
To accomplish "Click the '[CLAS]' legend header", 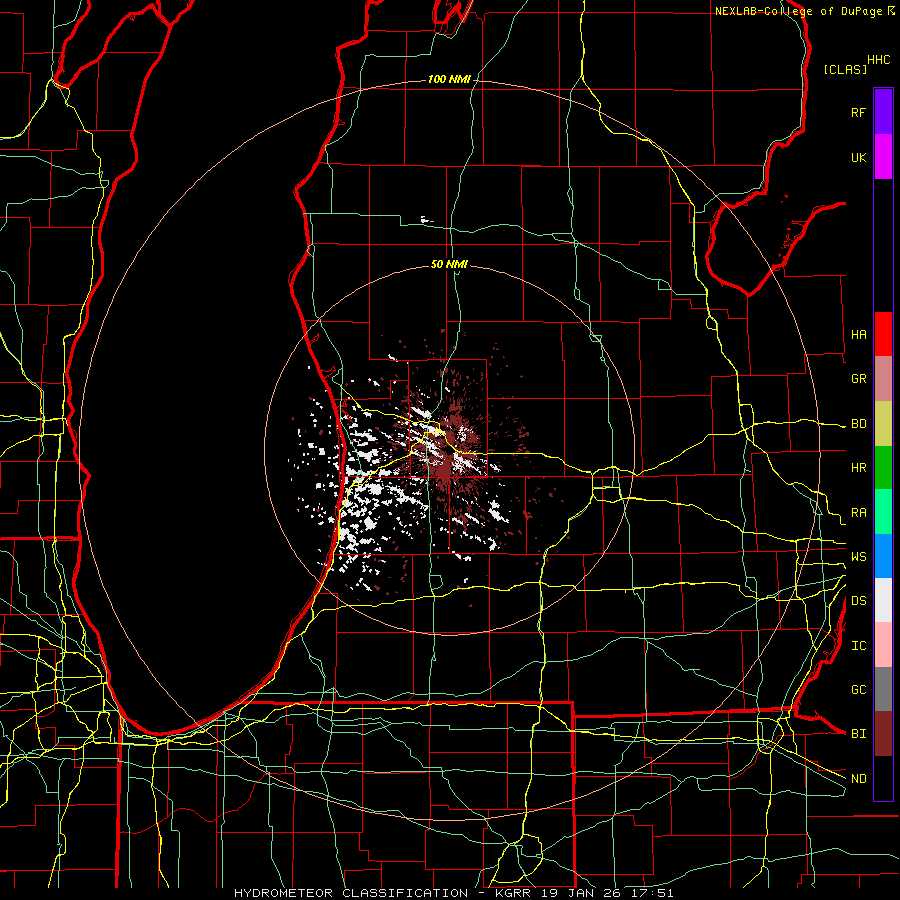I will click(x=845, y=69).
